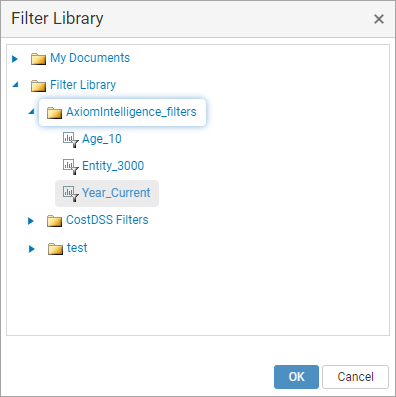Expand the CostDSS Filters node arrow
This screenshot has width=396, height=397.
tap(31, 221)
